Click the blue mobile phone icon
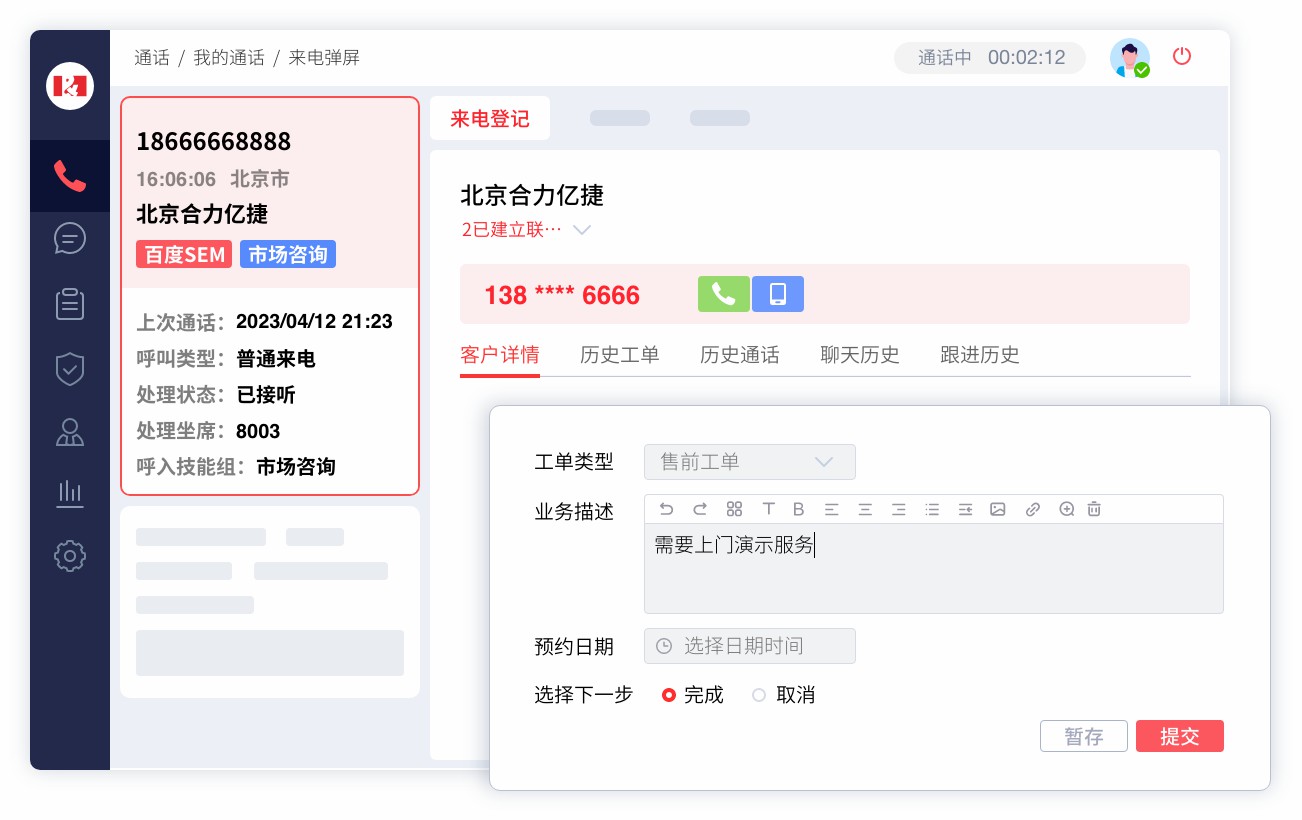The image size is (1302, 820). coord(778,294)
